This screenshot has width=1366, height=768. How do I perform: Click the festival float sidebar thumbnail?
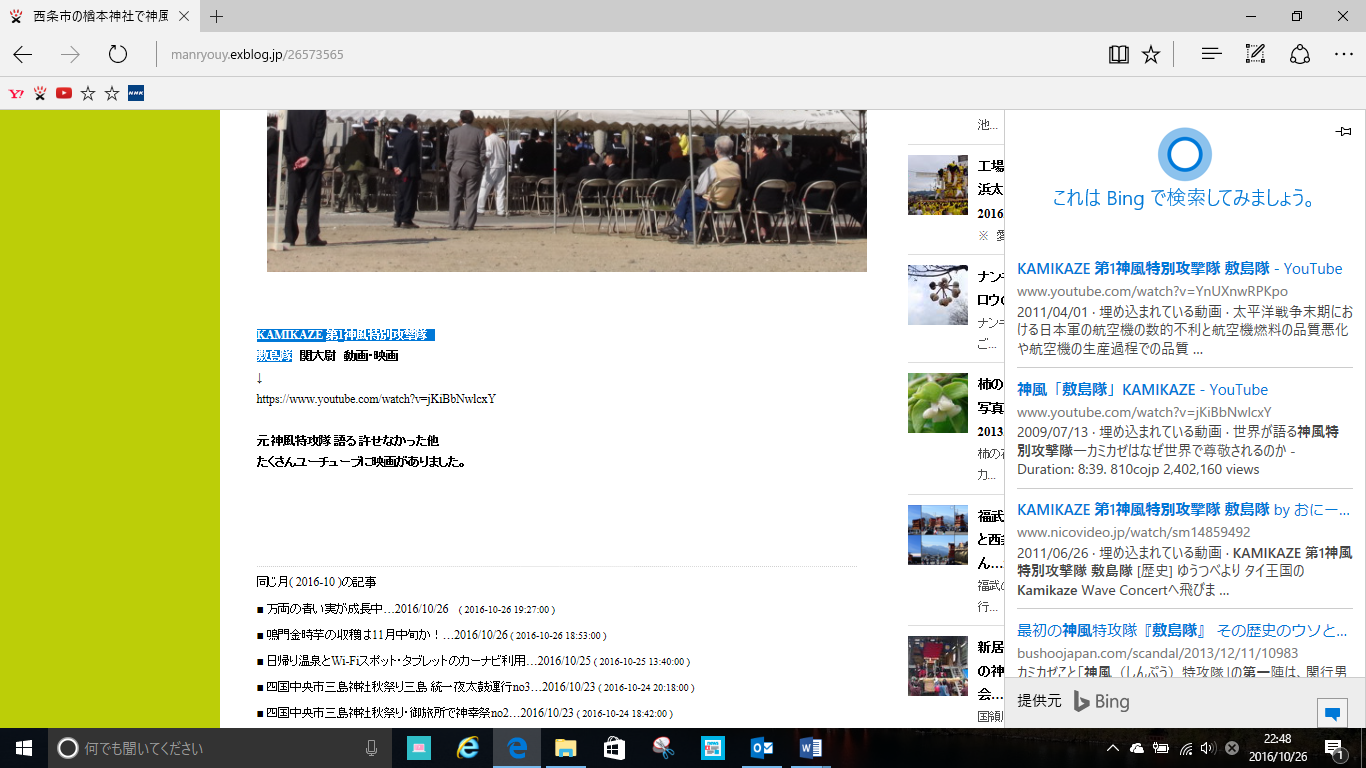point(938,185)
